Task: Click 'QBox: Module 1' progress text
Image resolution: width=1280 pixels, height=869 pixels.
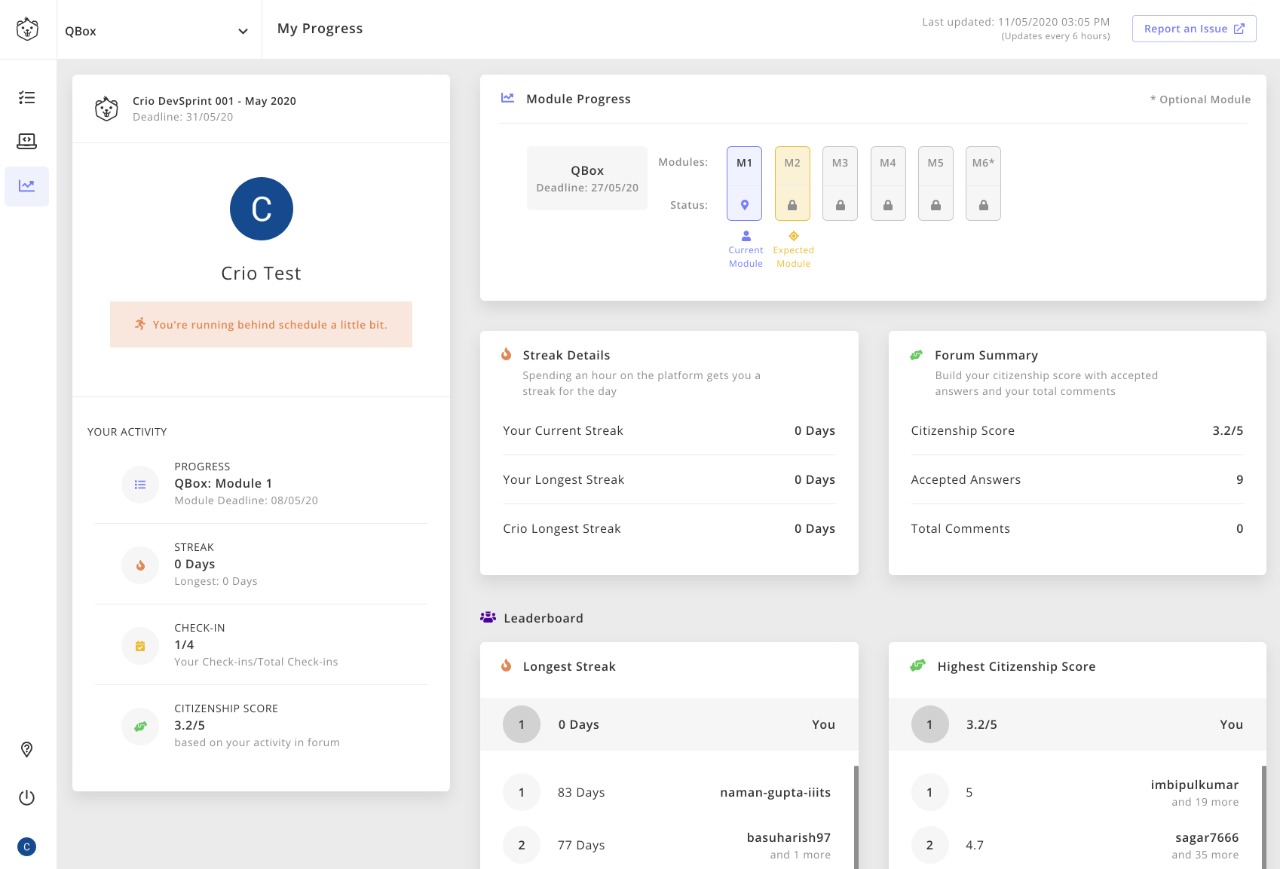Action: (x=223, y=484)
